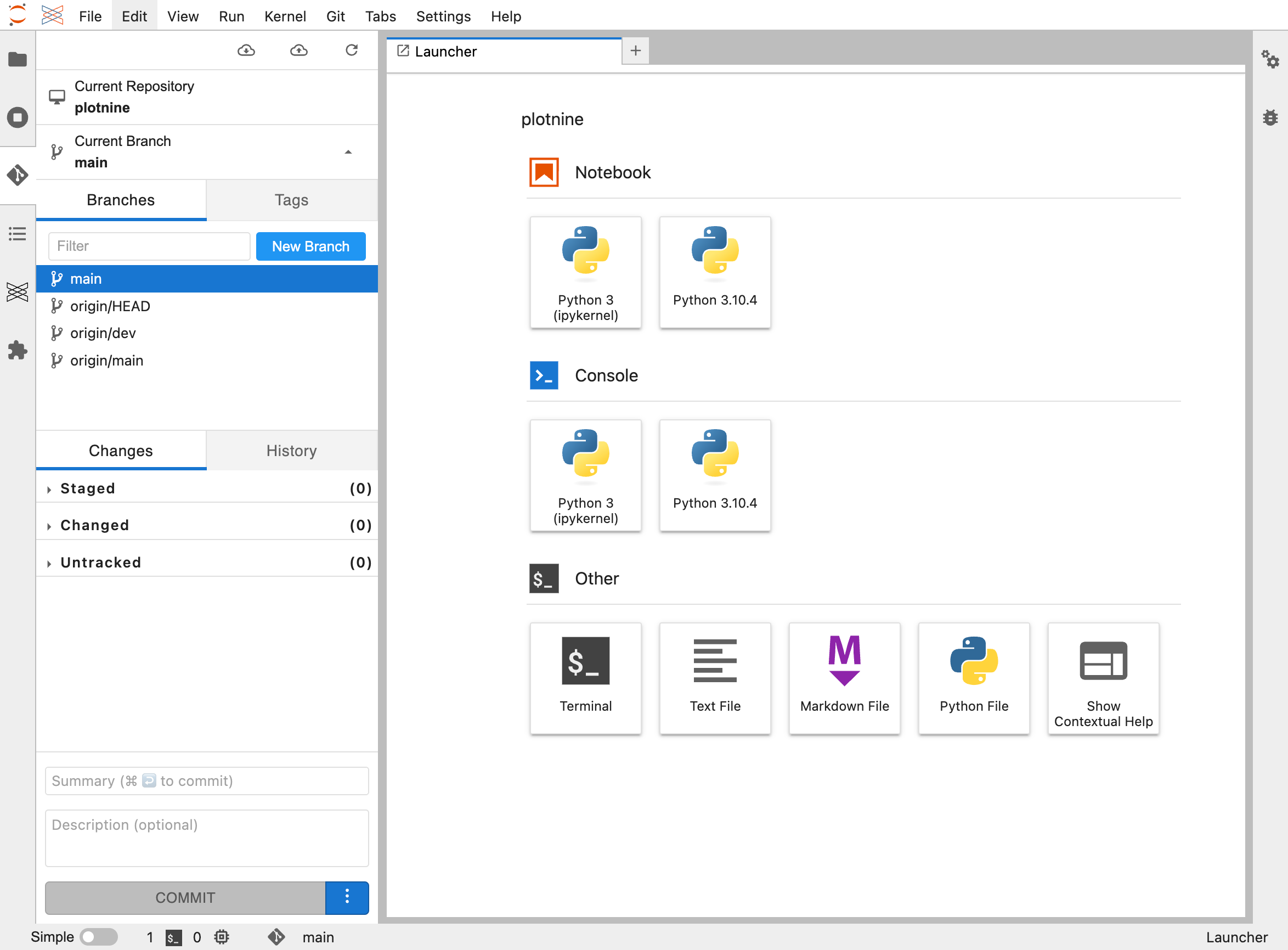Click Summary input field to type
Screen dimensions: 1288x950
[x=207, y=781]
